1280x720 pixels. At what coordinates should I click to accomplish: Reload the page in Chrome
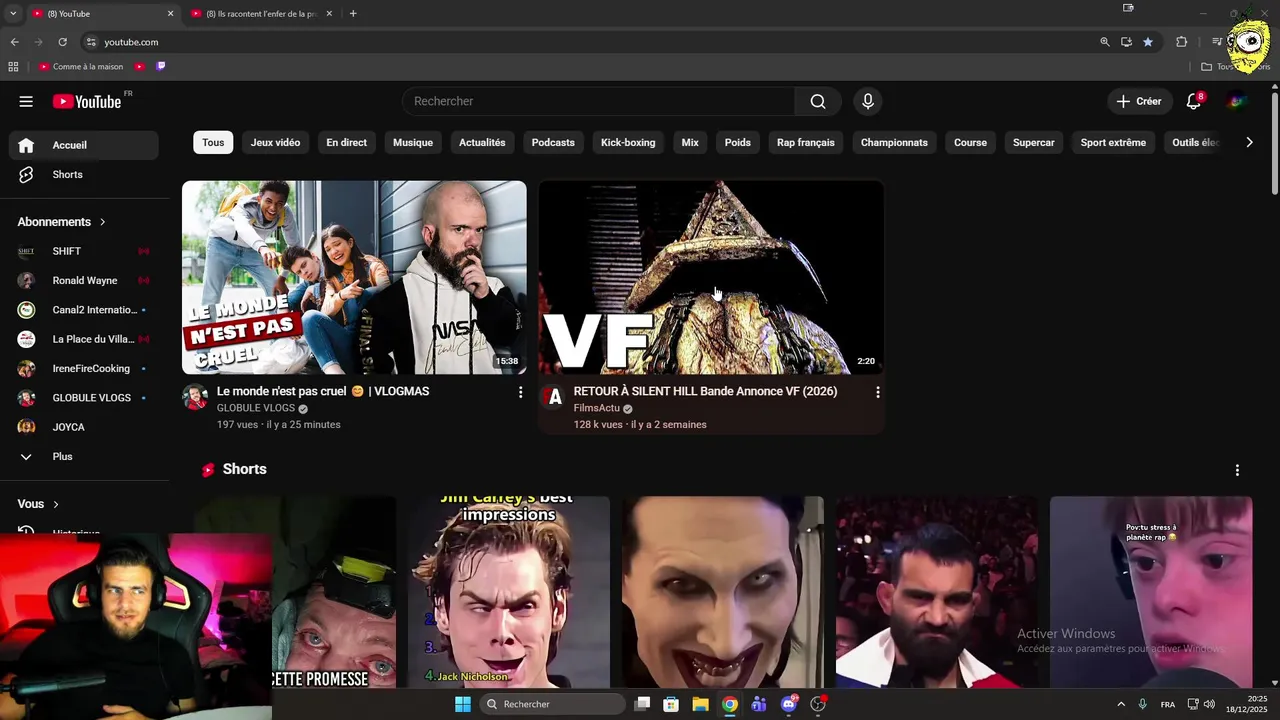62,42
